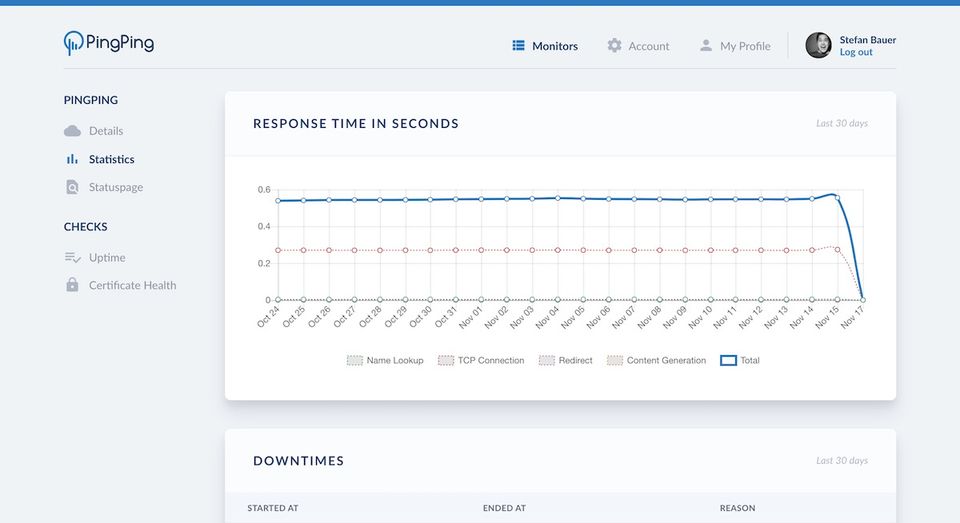The image size is (960, 523).
Task: Click Stefan Bauer's avatar photo
Action: pos(818,45)
